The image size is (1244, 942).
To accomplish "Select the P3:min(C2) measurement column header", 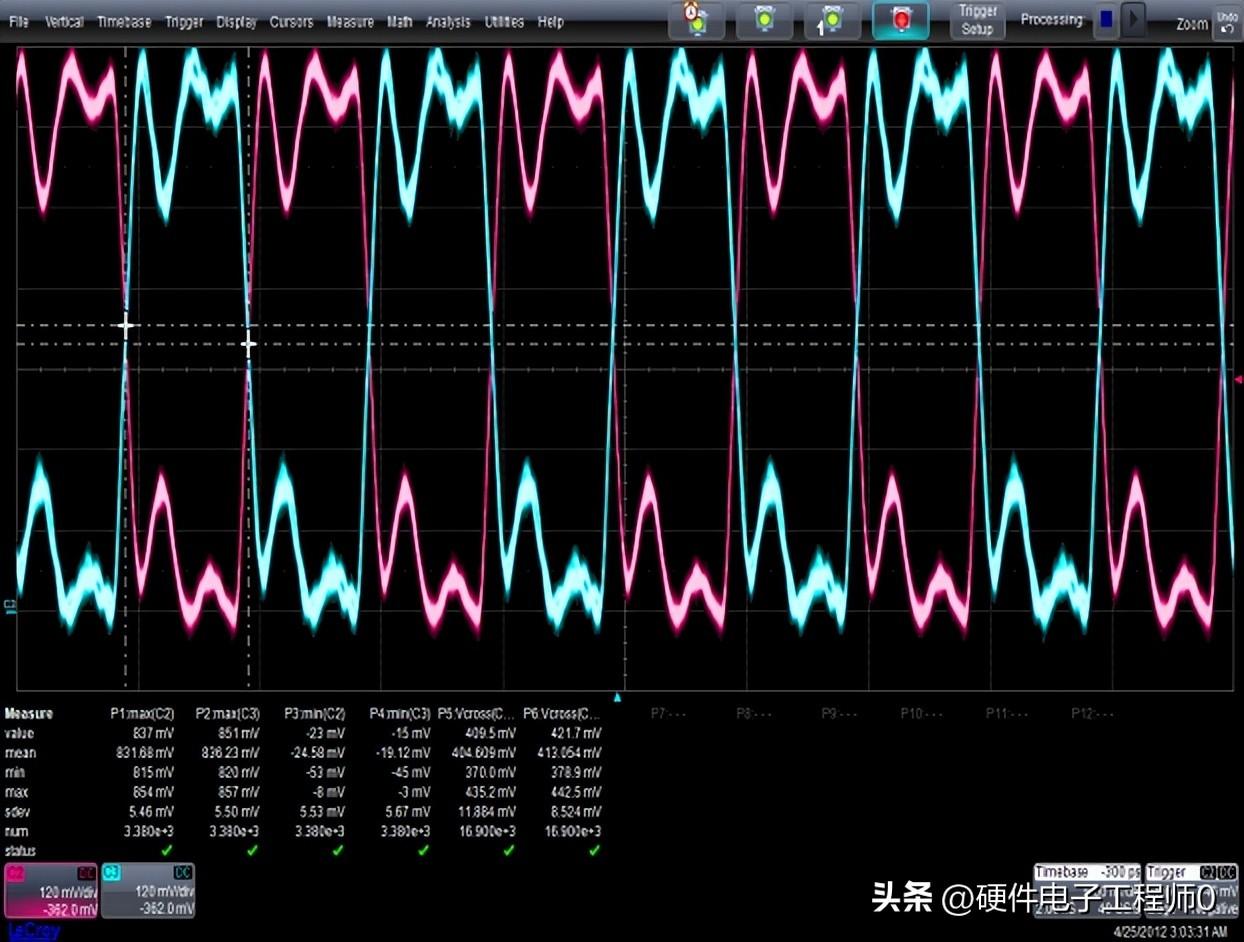I will [314, 714].
